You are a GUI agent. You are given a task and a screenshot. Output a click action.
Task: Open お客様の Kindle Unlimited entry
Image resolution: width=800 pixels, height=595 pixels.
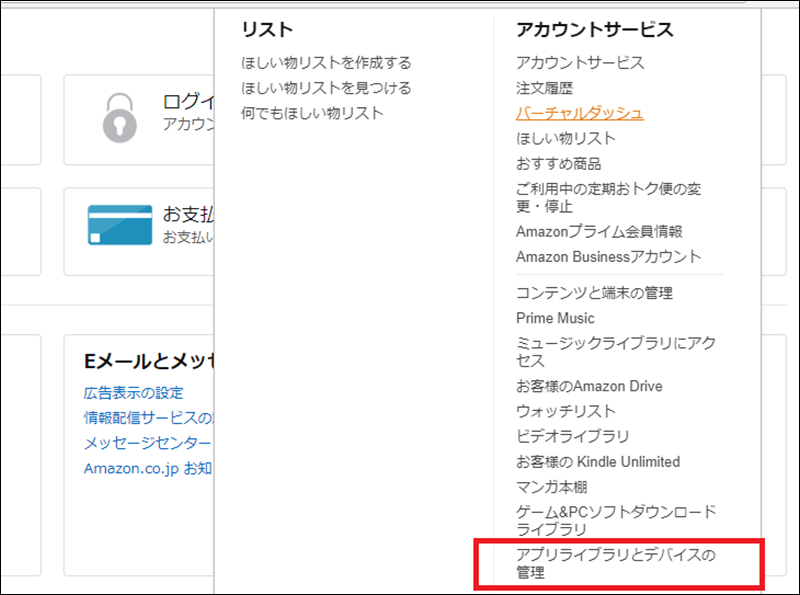tap(598, 461)
